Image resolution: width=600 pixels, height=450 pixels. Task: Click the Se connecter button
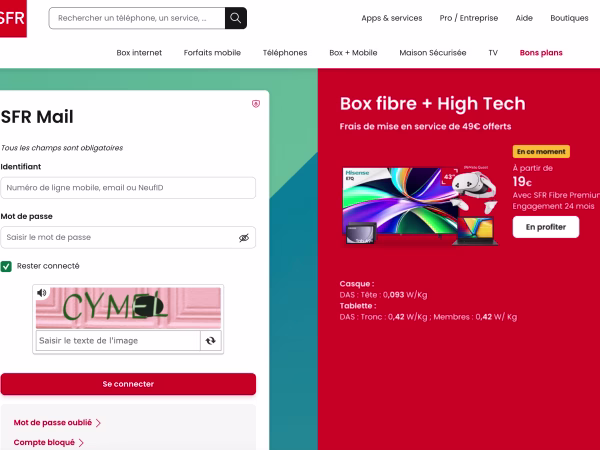click(x=128, y=384)
